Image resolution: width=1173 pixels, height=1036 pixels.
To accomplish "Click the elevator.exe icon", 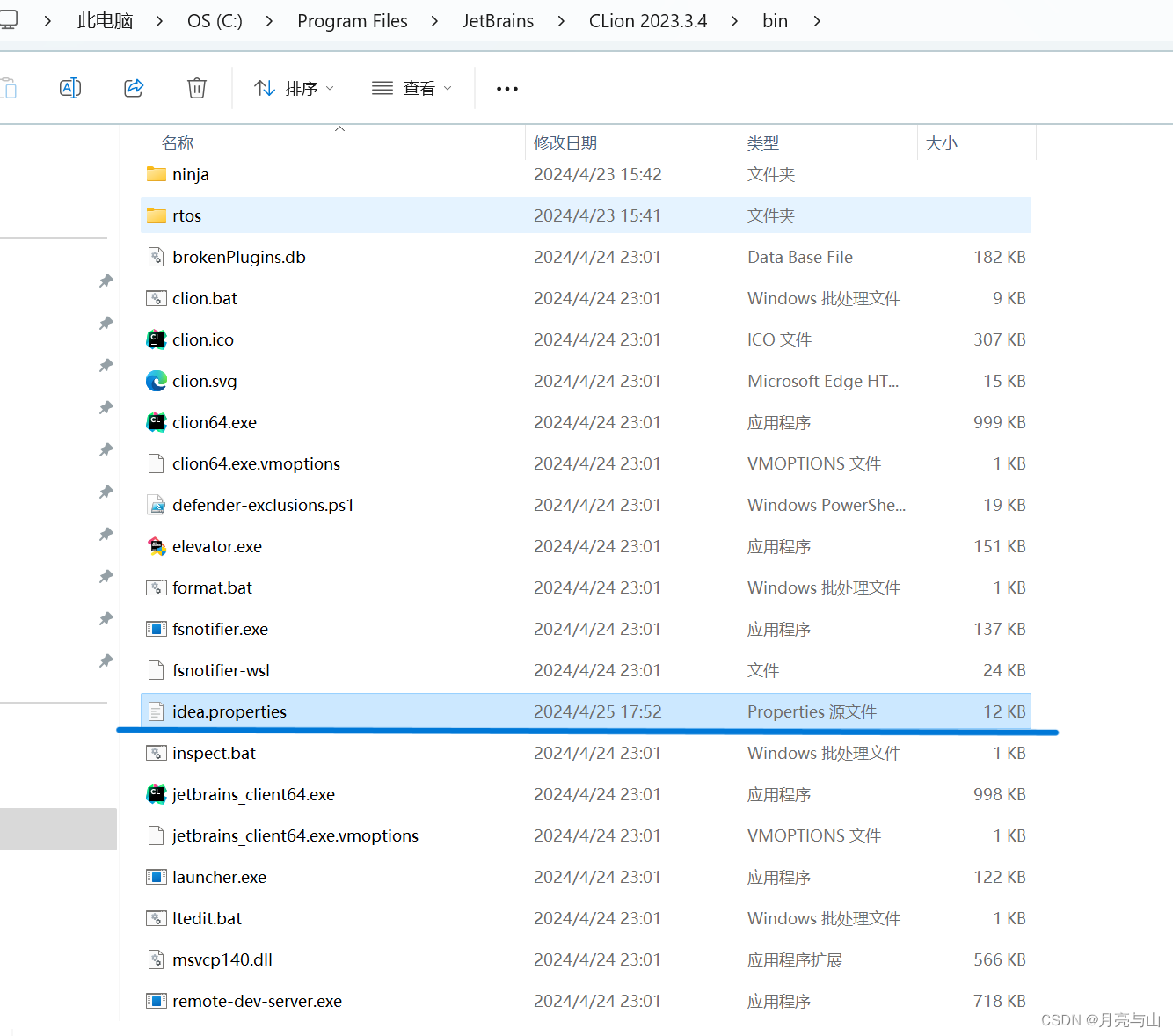I will 157,546.
